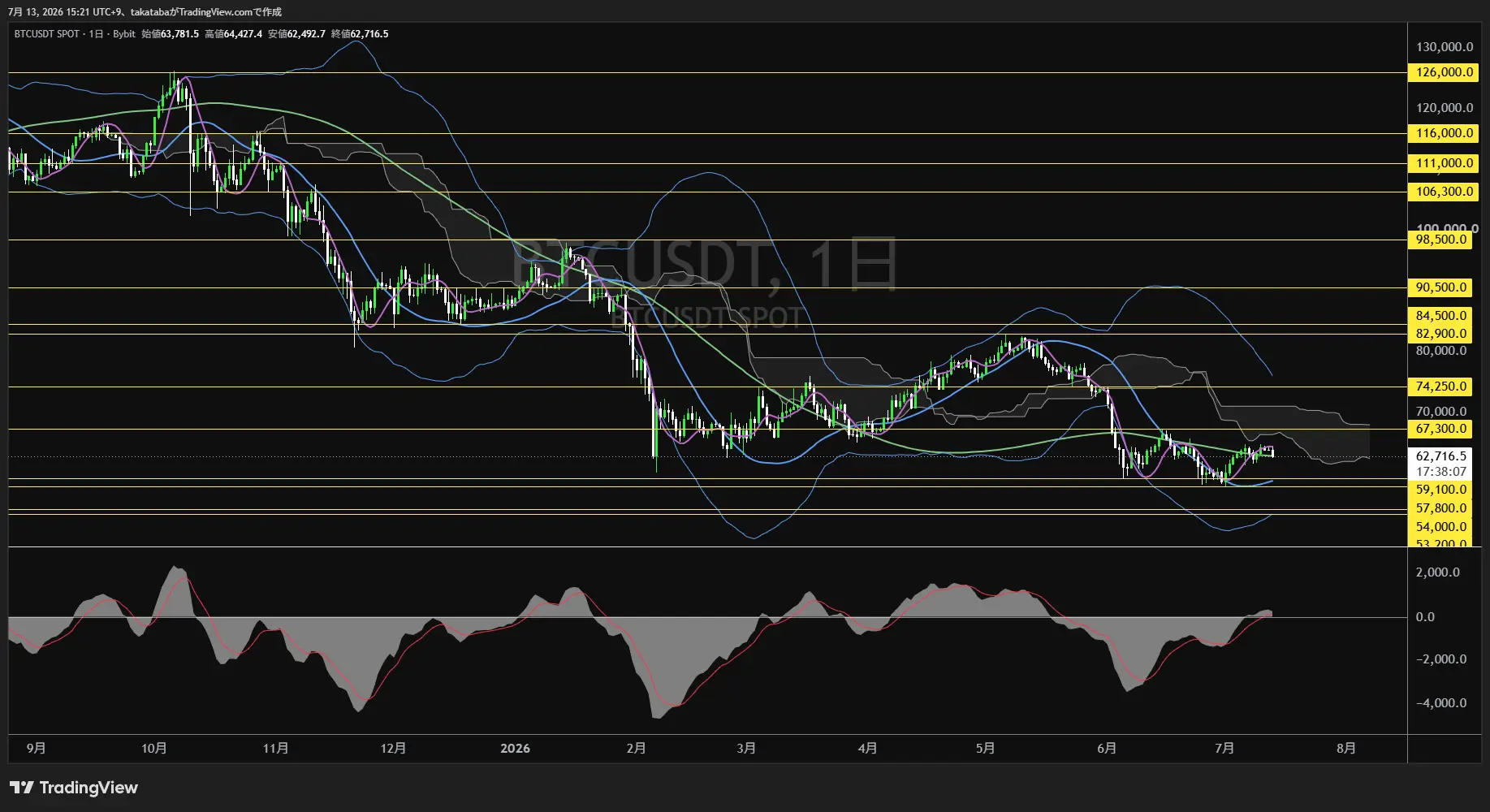This screenshot has height=812, width=1490.
Task: Click the current price label 62,716.5
Action: tap(1440, 456)
